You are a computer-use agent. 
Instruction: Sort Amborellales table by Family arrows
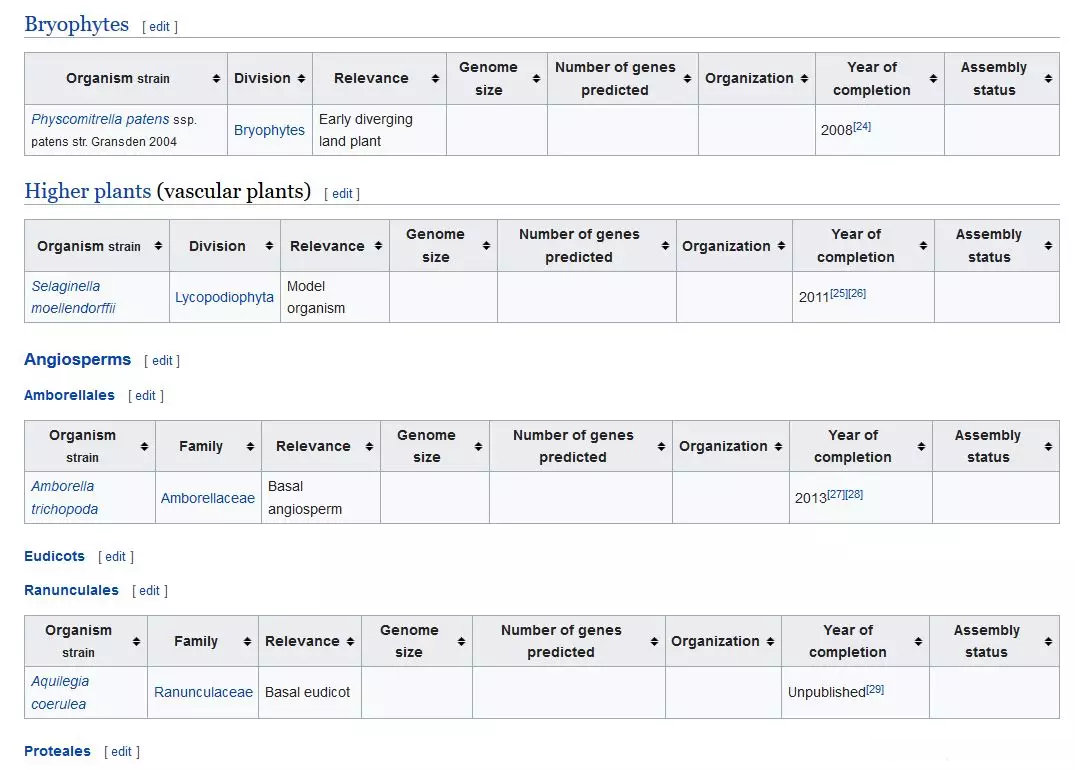tap(251, 447)
